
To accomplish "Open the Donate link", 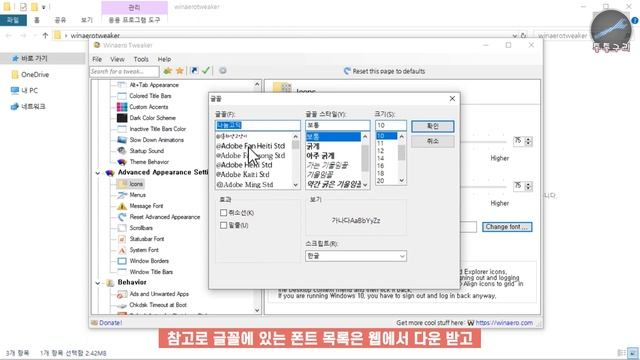I will click(x=110, y=323).
